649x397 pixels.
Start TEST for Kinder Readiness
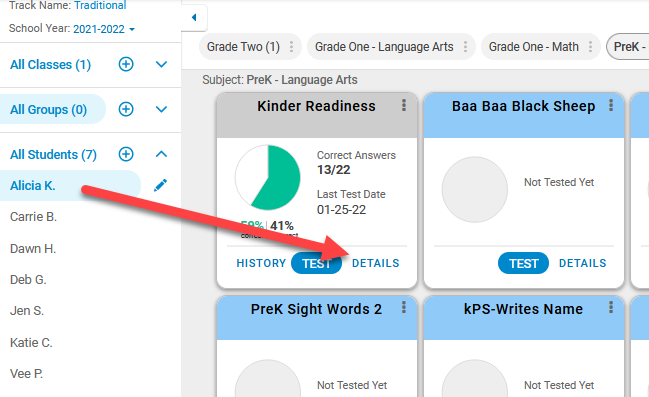(x=316, y=263)
